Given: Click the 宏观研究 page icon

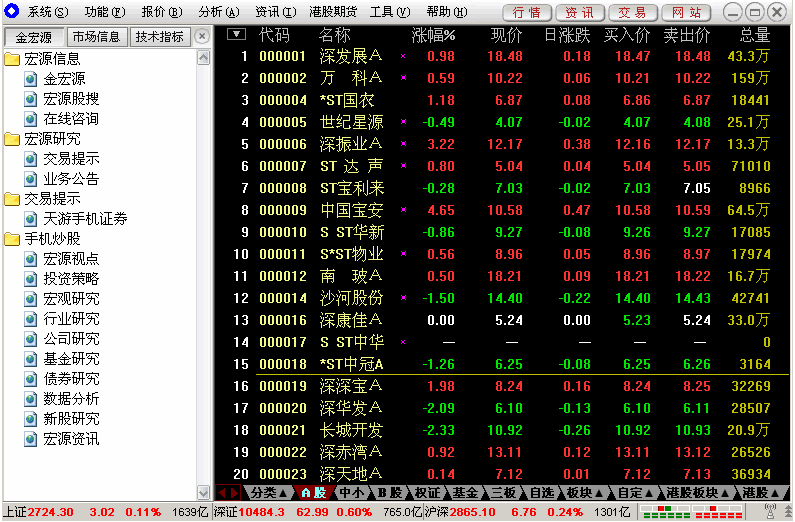Looking at the screenshot, I should click(31, 299).
